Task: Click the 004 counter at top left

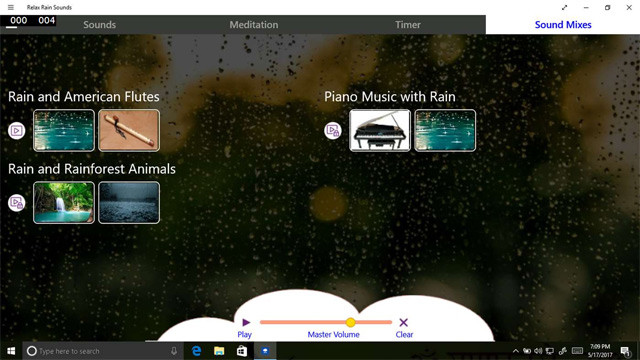Action: pos(47,20)
